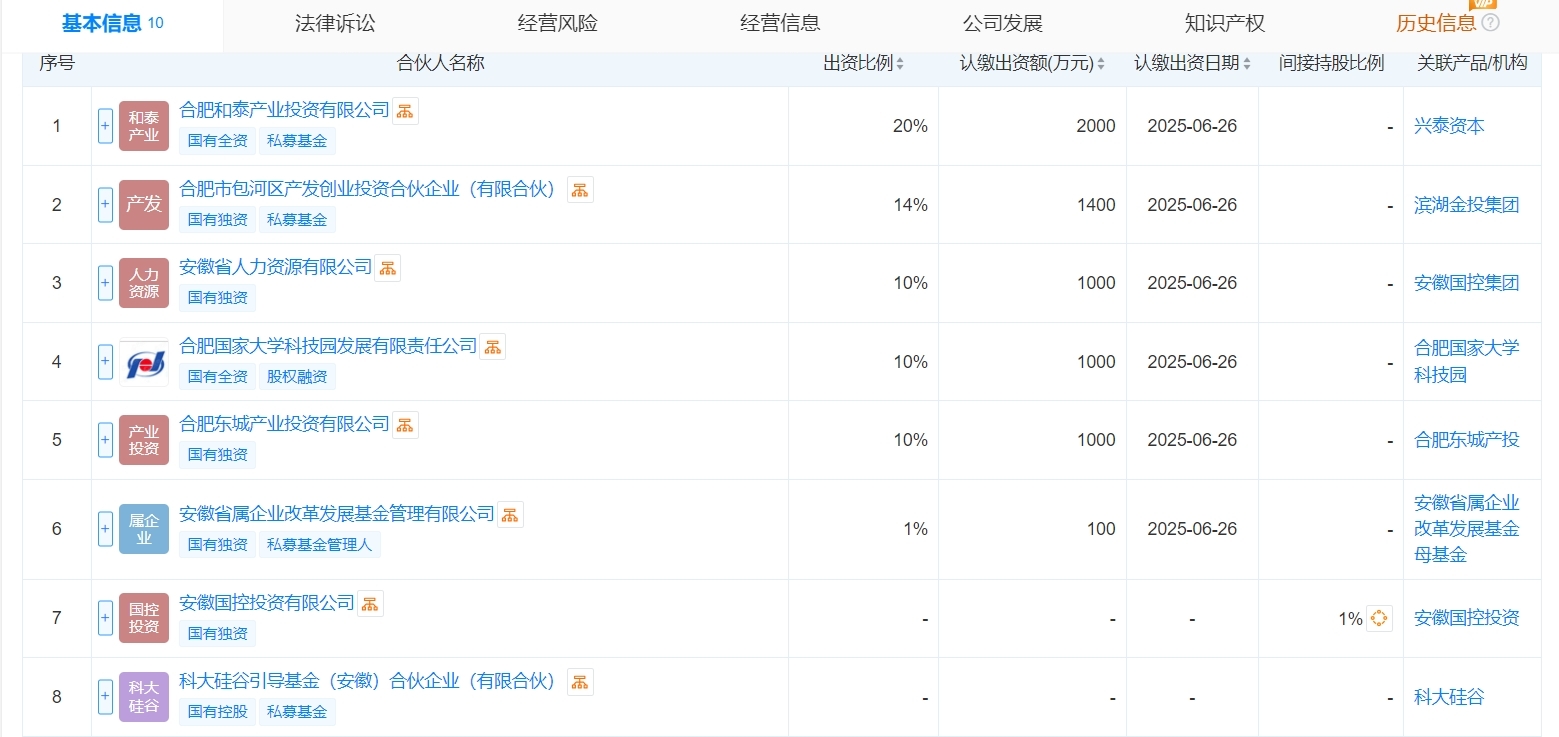Click 股权融资 tag in row 4
This screenshot has height=737, width=1559.
coord(297,377)
